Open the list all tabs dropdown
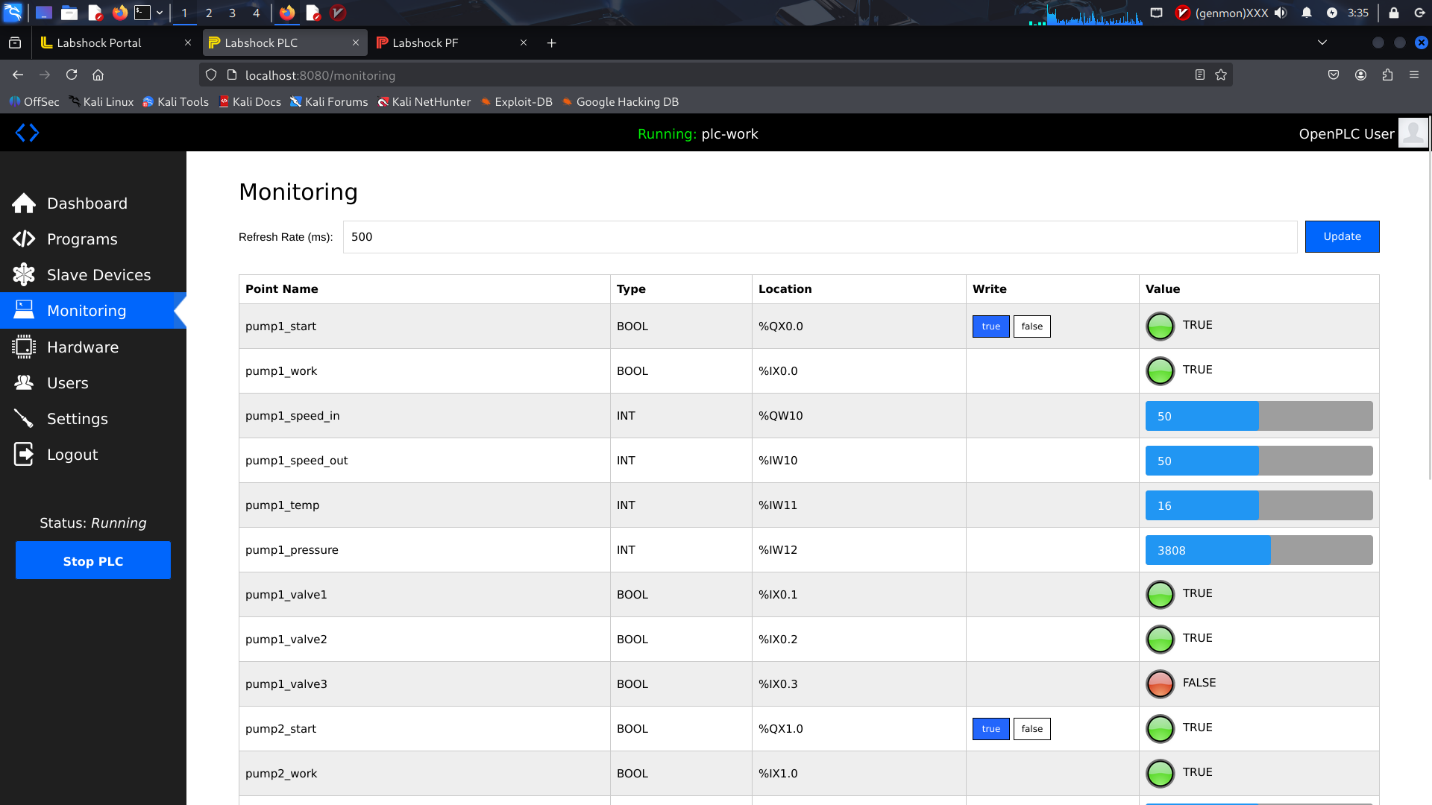Screen dimensions: 1432x805 pyautogui.click(x=1322, y=43)
